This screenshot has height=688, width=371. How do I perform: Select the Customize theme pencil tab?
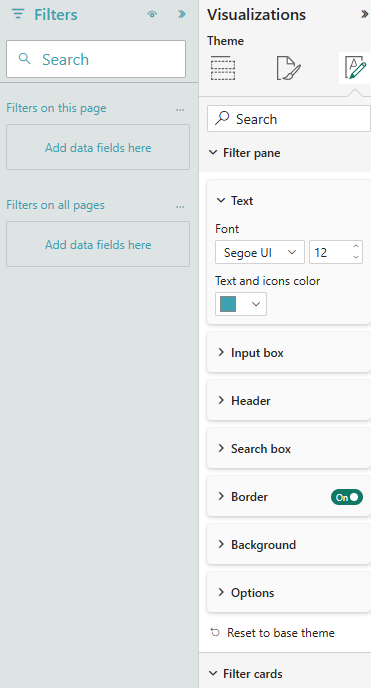coord(355,68)
